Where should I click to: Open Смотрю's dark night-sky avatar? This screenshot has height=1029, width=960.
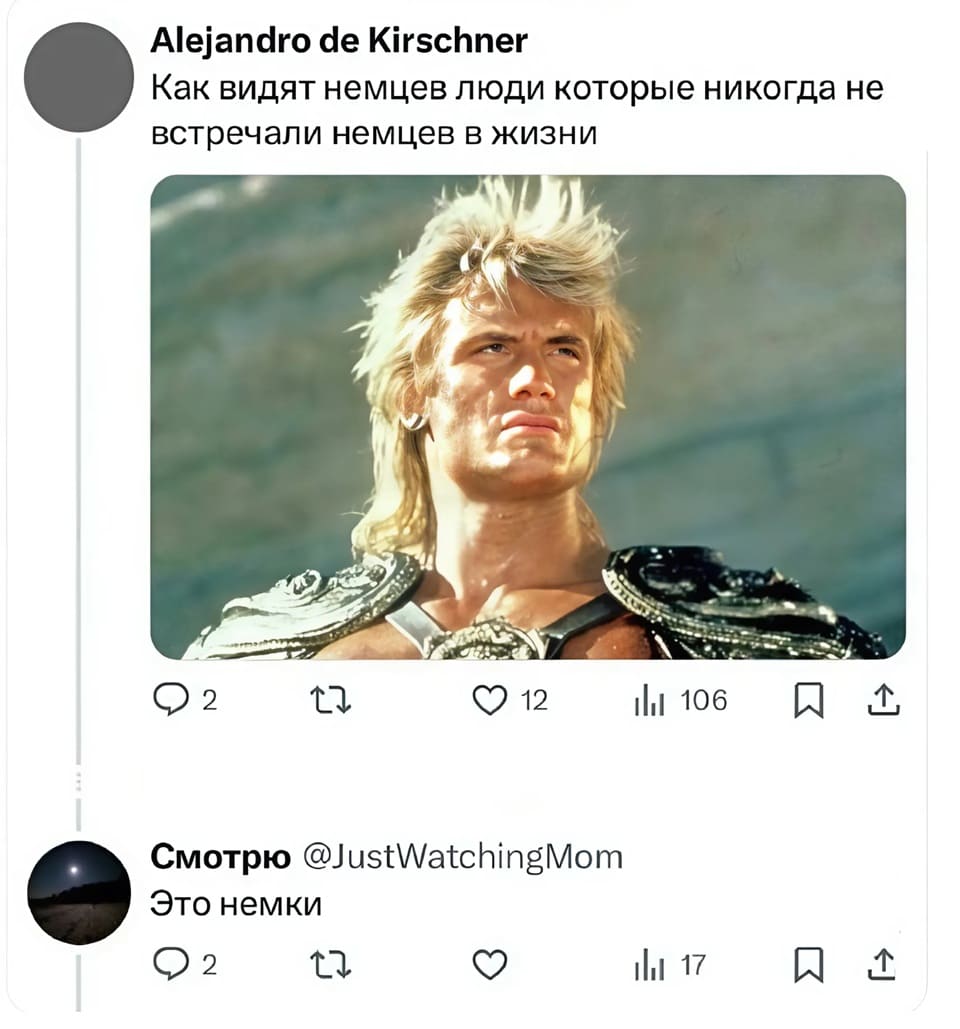[79, 892]
